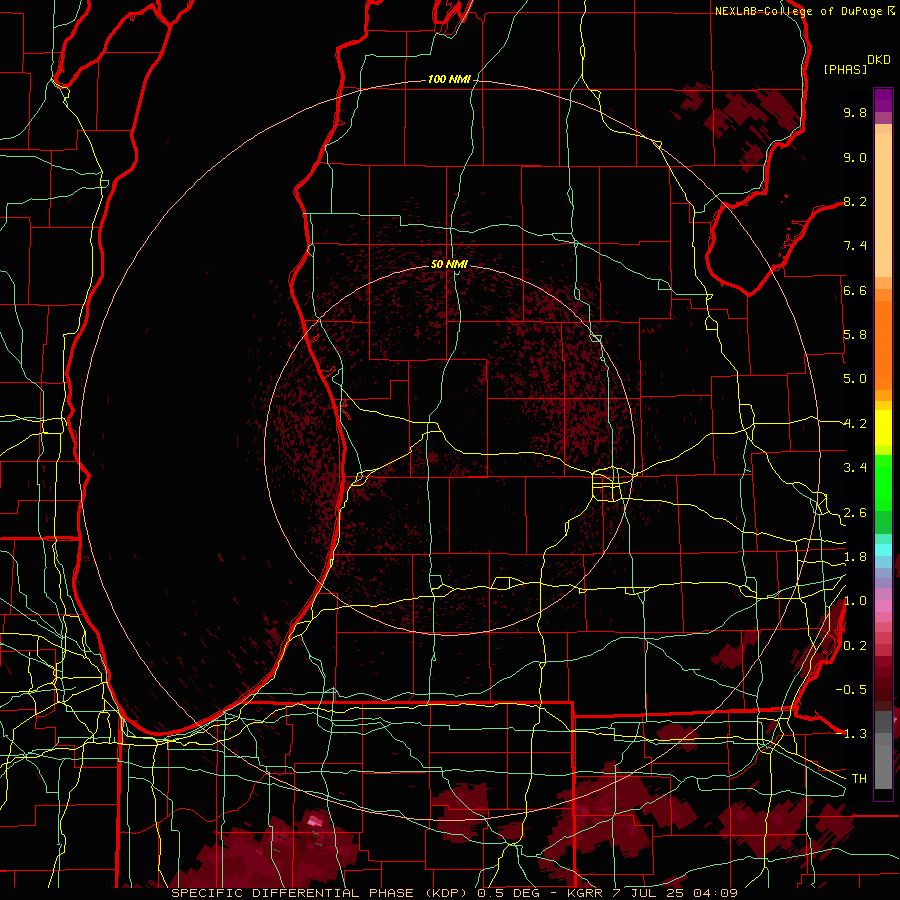Click the 8.2 value on the scale

[855, 201]
